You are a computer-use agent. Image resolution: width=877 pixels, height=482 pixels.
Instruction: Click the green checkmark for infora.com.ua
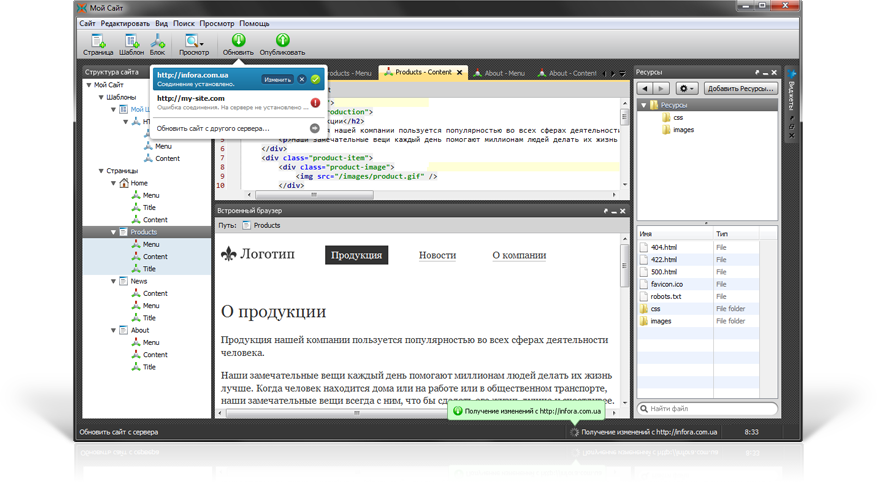(315, 78)
